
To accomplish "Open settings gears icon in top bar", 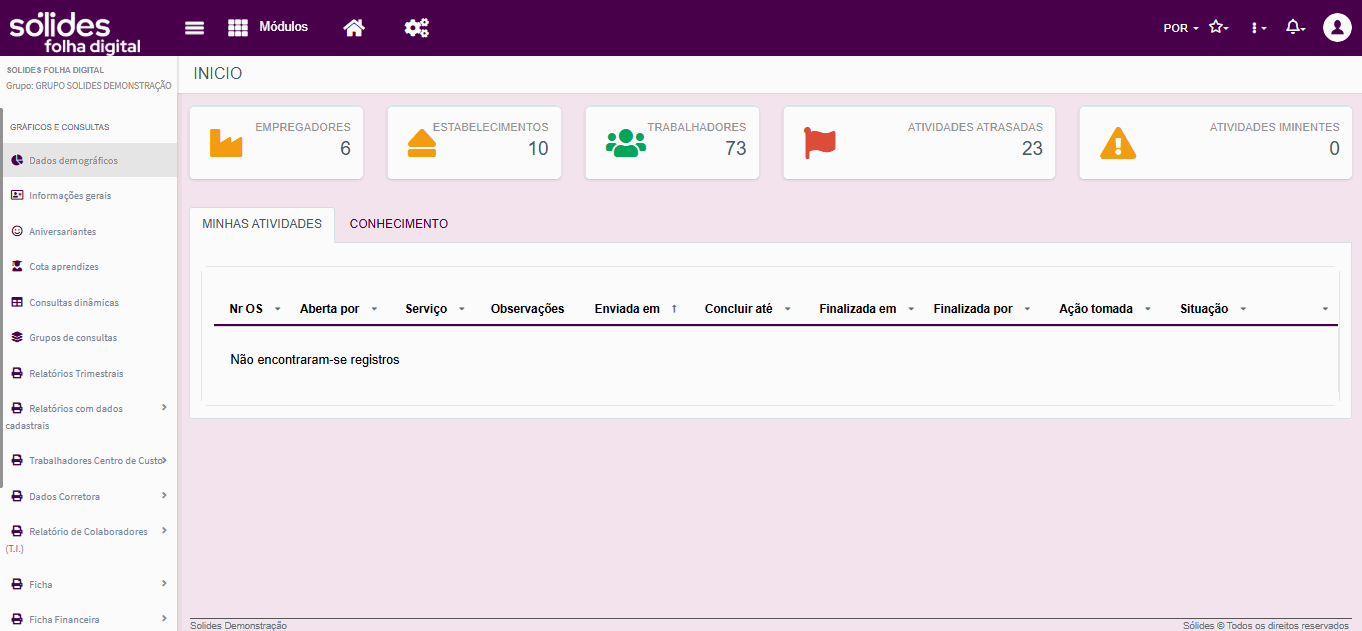I will (x=416, y=28).
